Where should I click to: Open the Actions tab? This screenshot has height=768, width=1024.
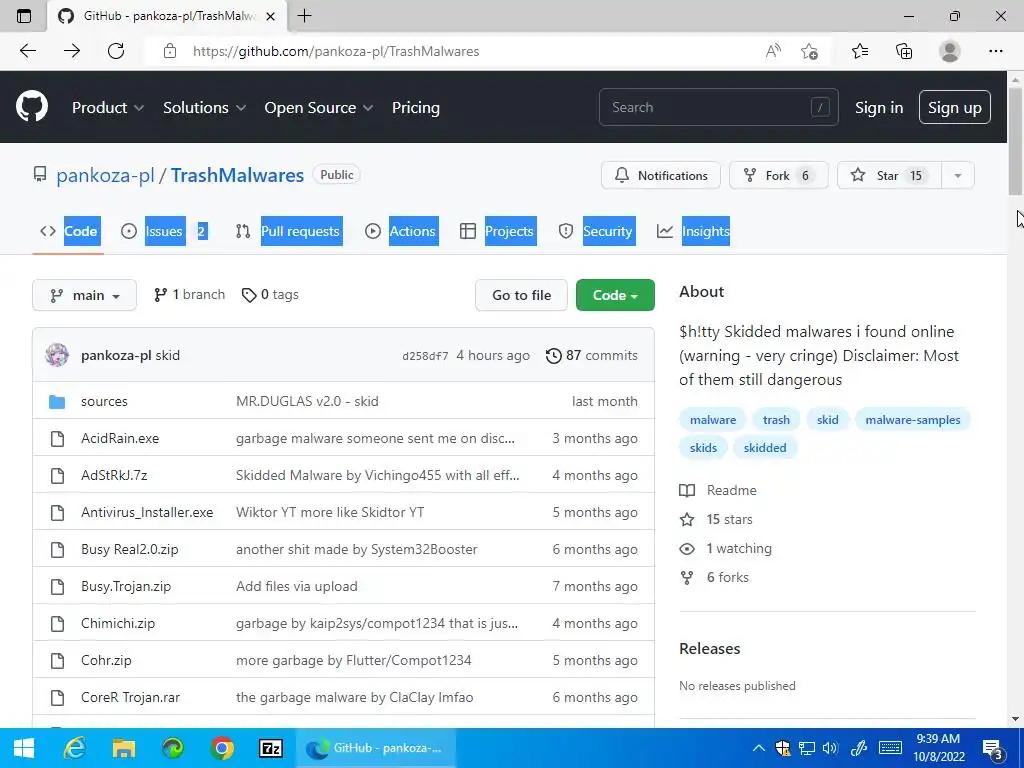(x=401, y=231)
